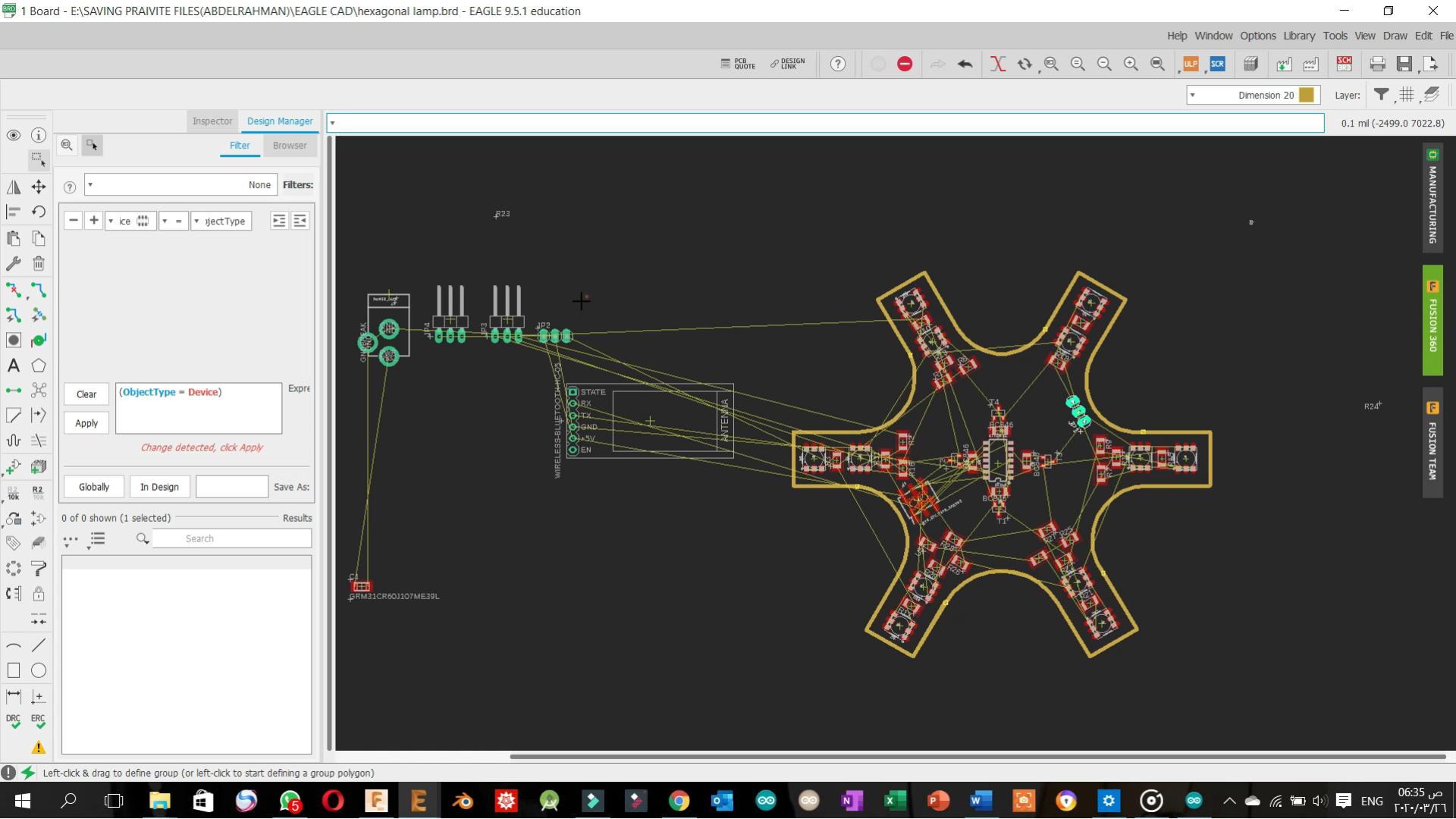Open the Library menu
This screenshot has width=1456, height=819.
1299,36
